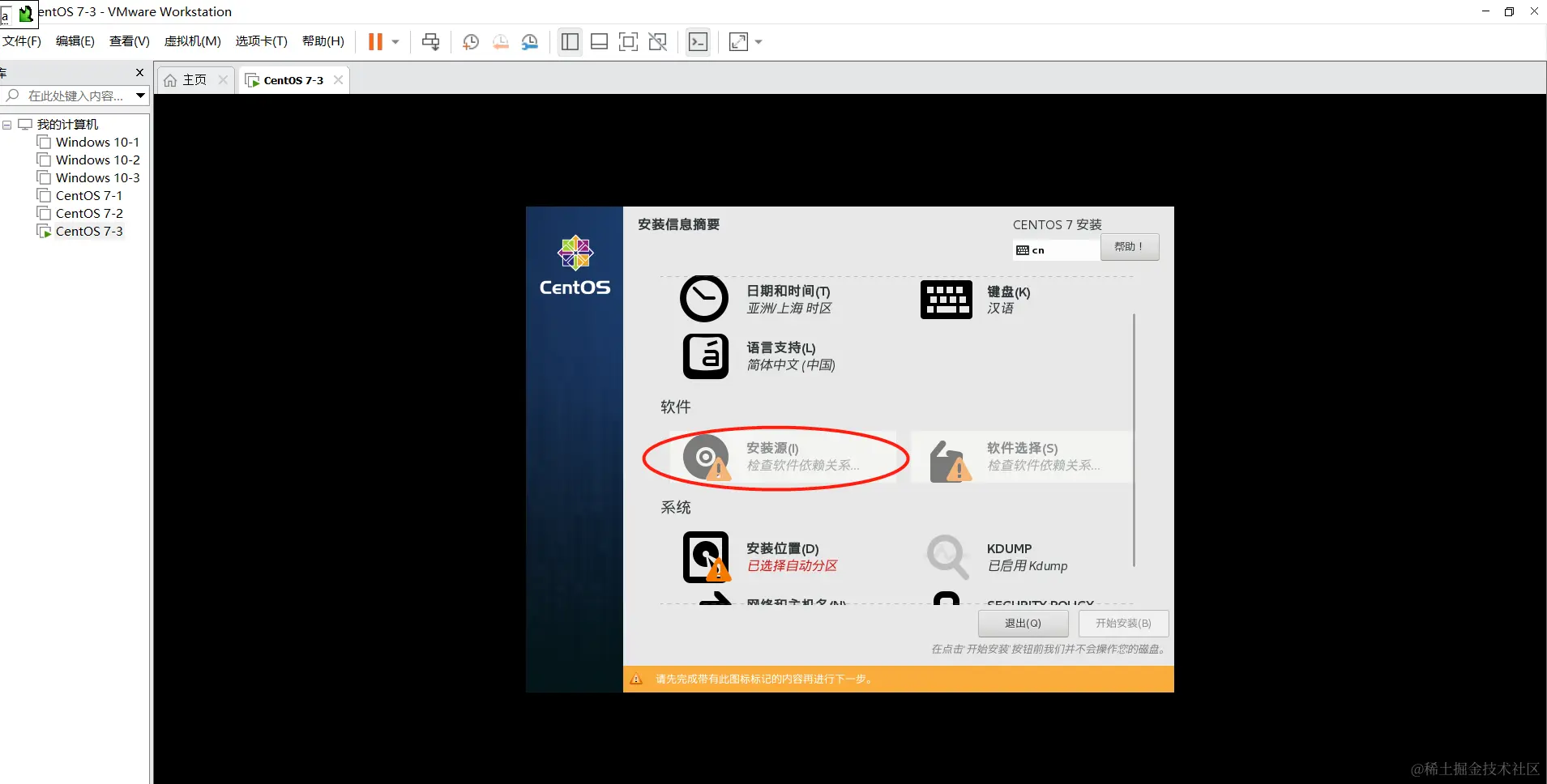Enter full screen mode
Image resolution: width=1547 pixels, height=784 pixels.
[629, 42]
